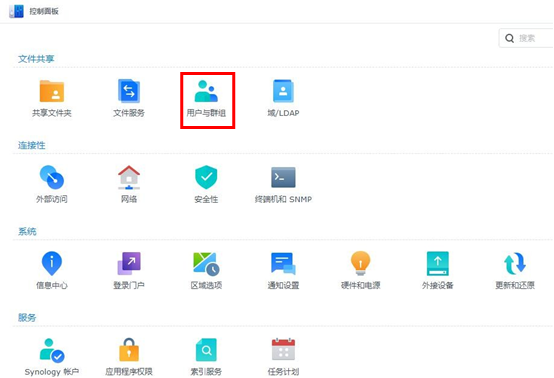Open the 域/LDAP settings icon

click(x=283, y=91)
